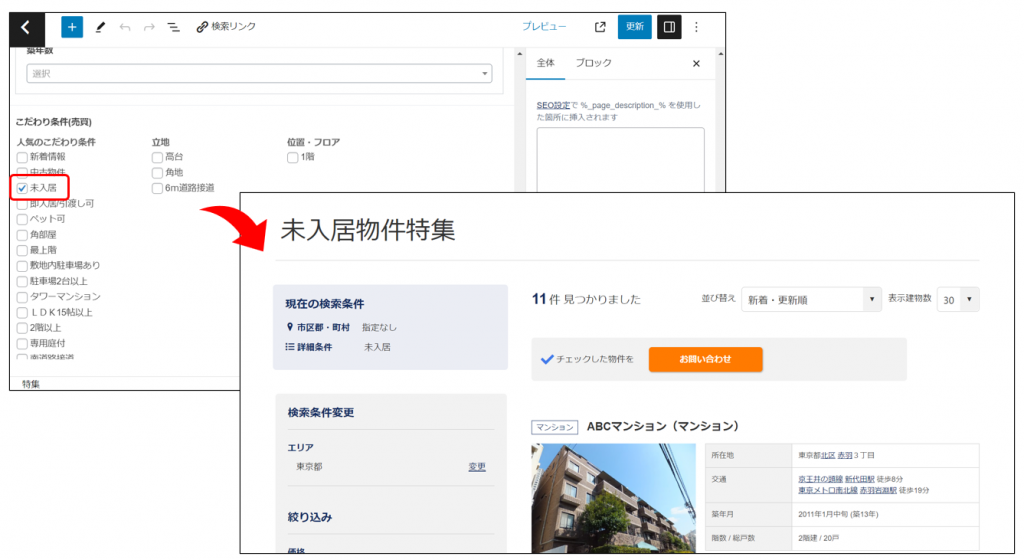Switch to the ブロック tab

click(593, 63)
